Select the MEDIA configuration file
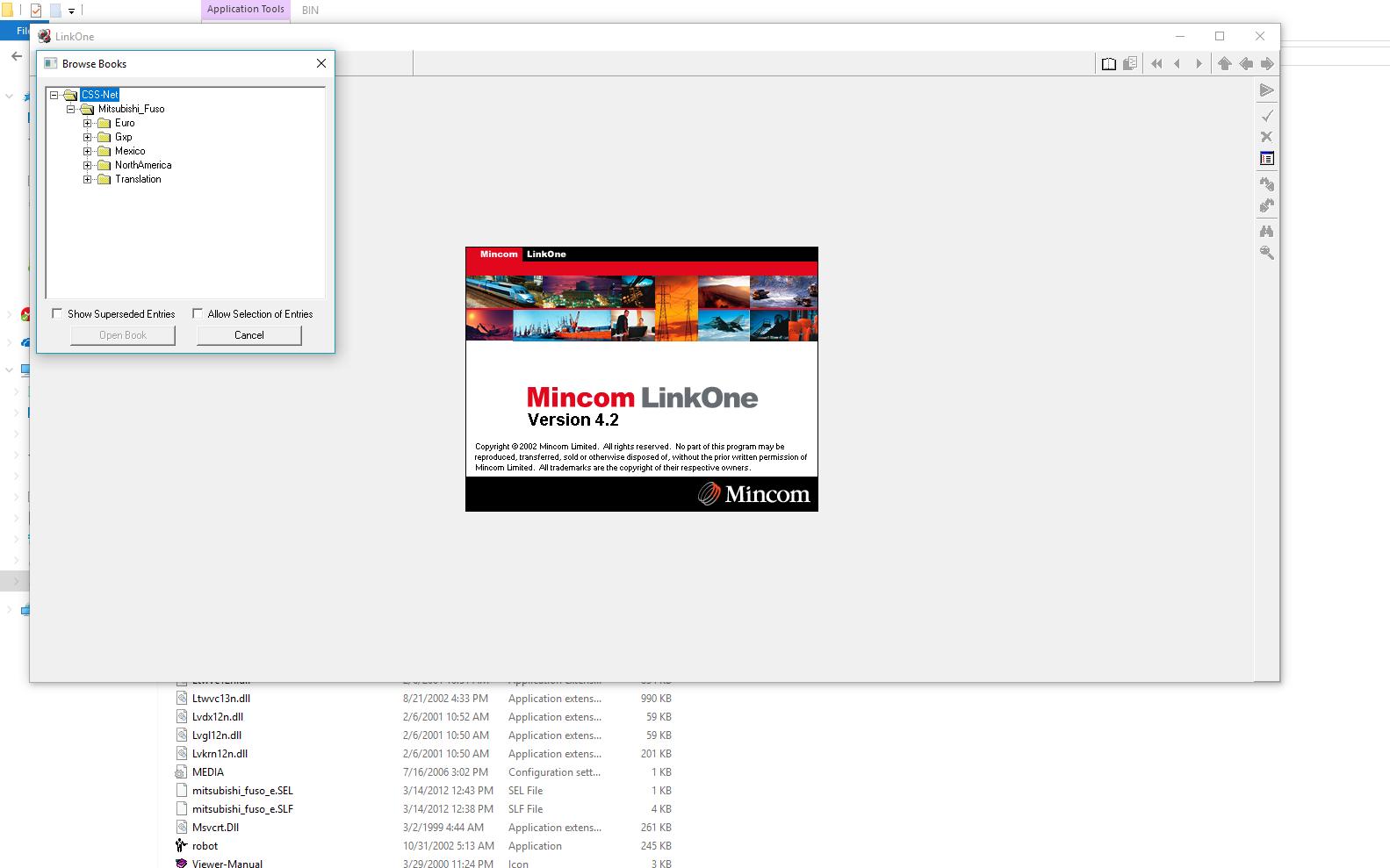 click(208, 772)
